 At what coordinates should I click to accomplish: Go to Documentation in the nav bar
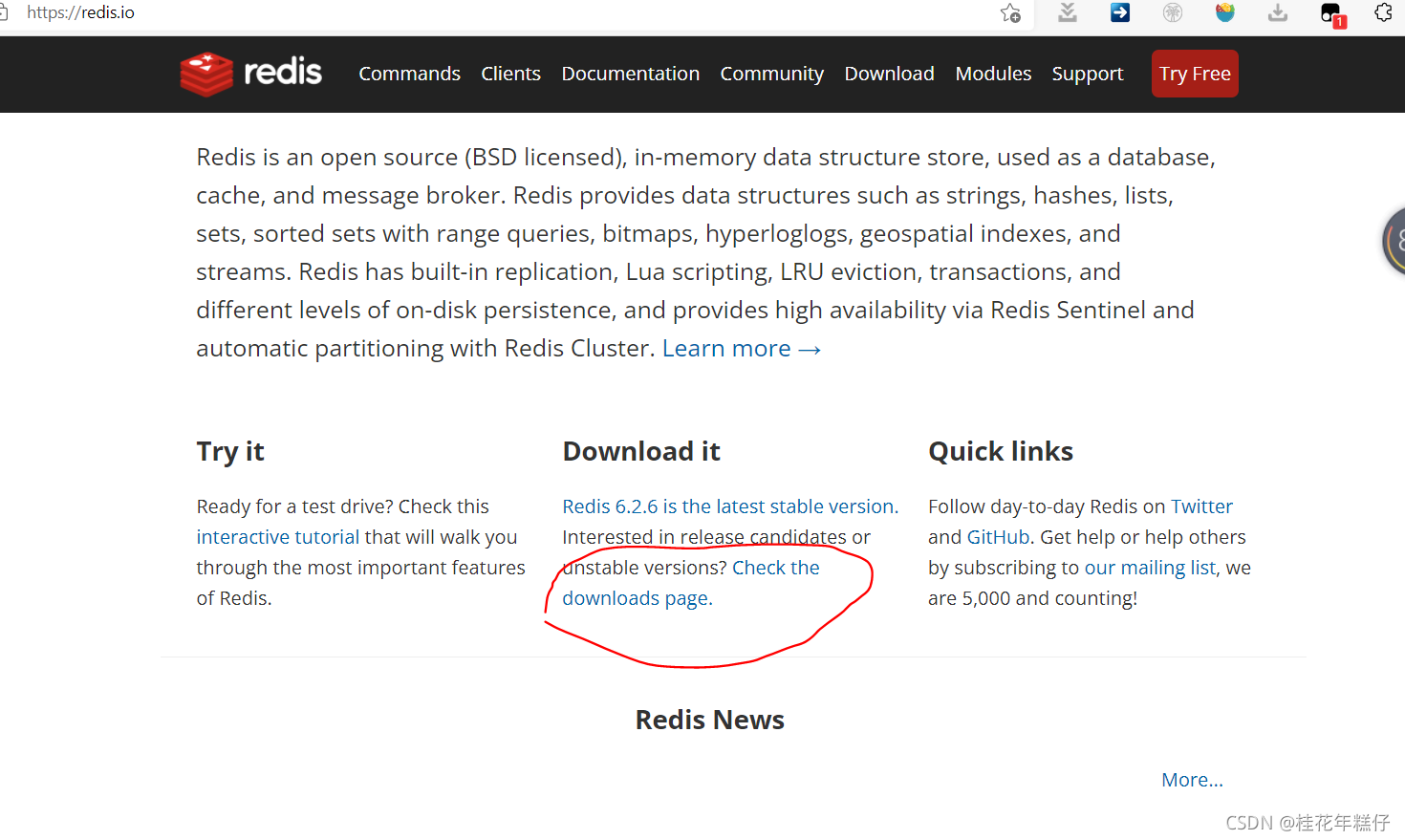pos(631,74)
